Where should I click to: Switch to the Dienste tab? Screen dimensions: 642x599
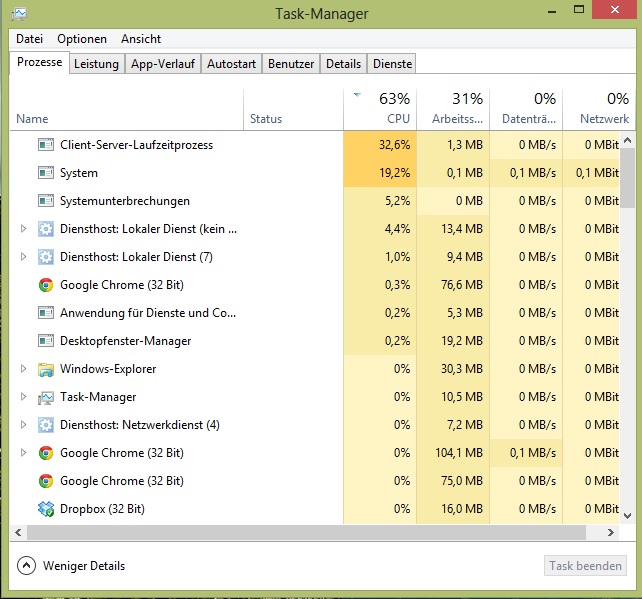(392, 64)
